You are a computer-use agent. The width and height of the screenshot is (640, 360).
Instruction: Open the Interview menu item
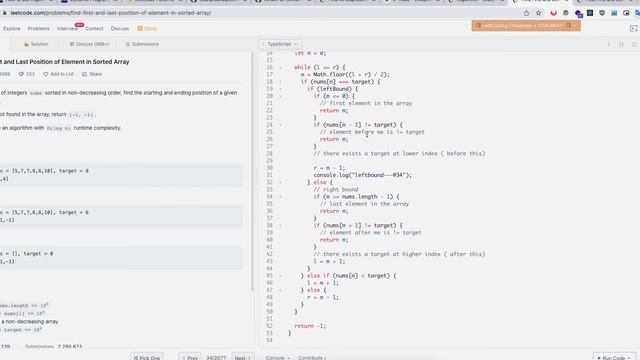point(67,29)
